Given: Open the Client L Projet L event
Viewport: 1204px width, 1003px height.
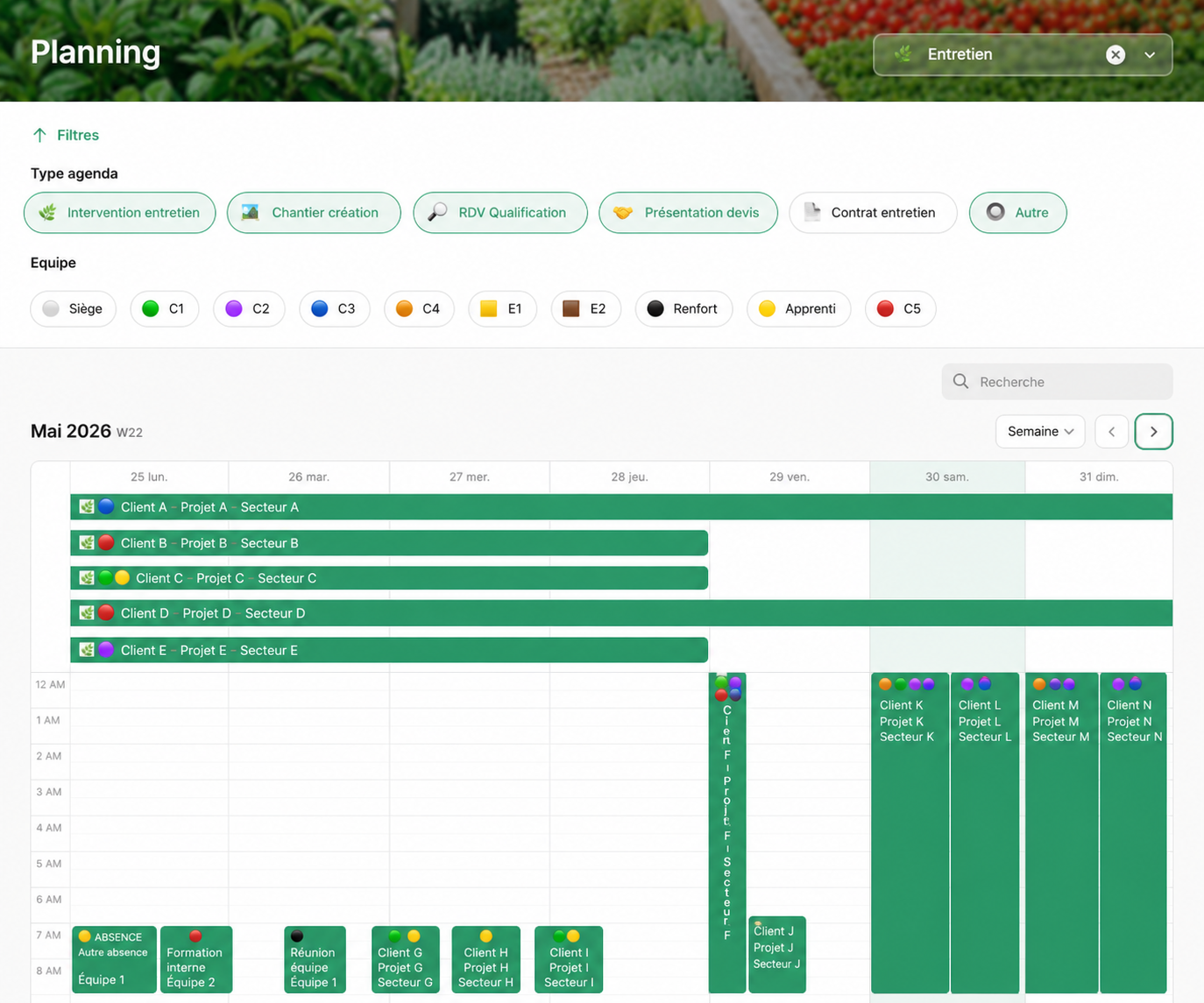Looking at the screenshot, I should click(x=985, y=832).
